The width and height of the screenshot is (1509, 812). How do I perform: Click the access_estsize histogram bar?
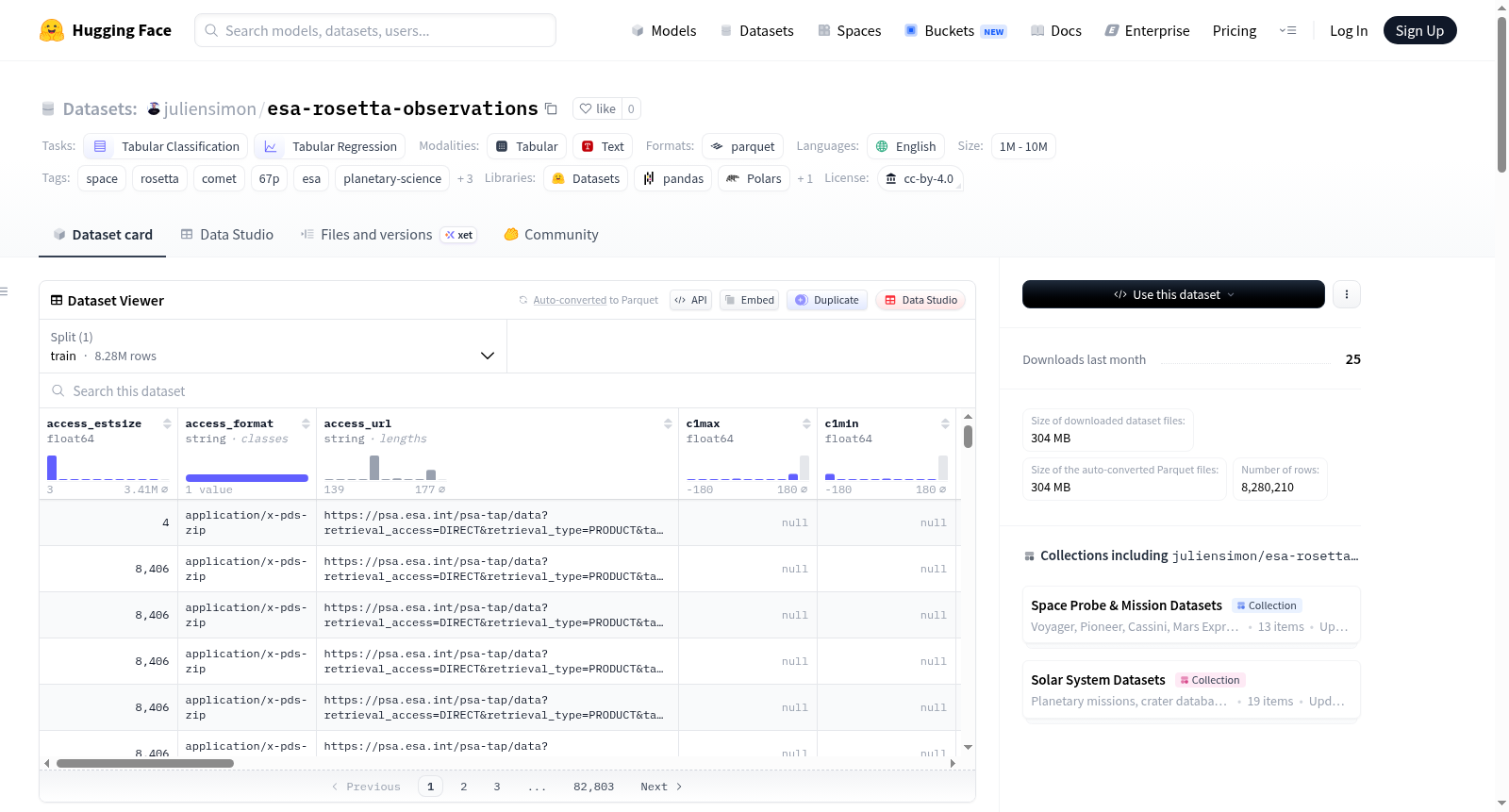click(52, 468)
